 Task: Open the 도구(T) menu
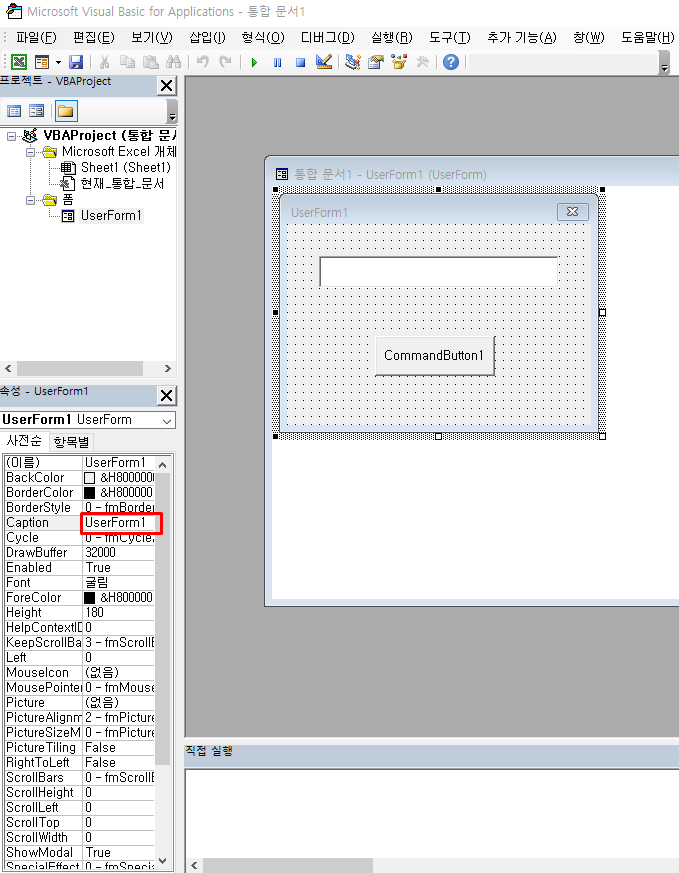point(449,37)
